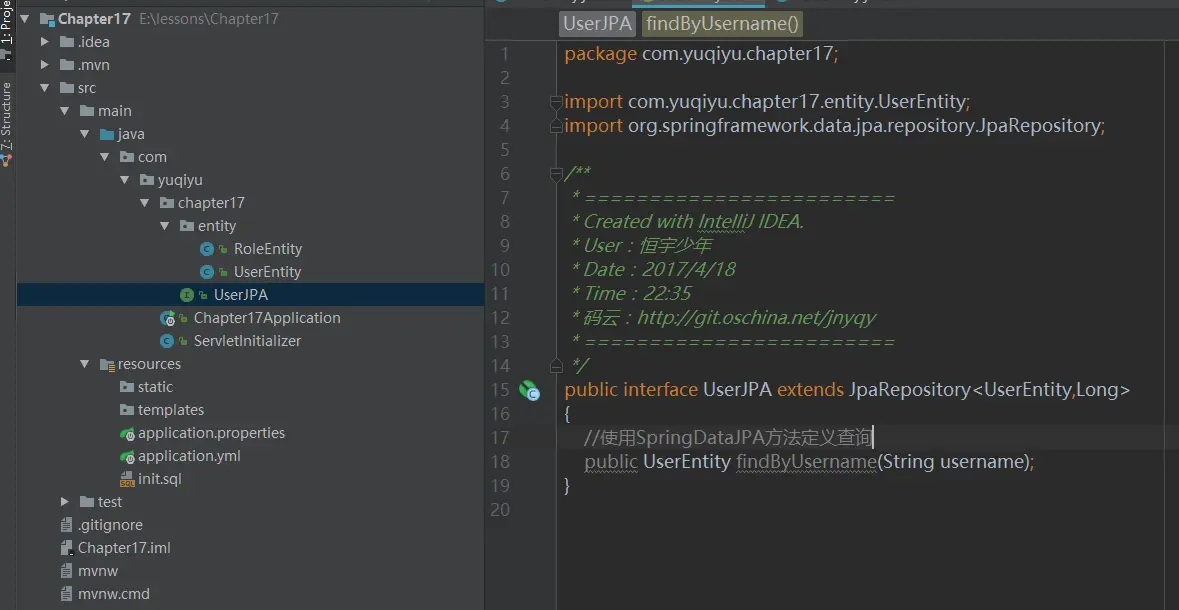Screen dimensions: 1179x610
Task: Expand the test folder
Action: 65,502
